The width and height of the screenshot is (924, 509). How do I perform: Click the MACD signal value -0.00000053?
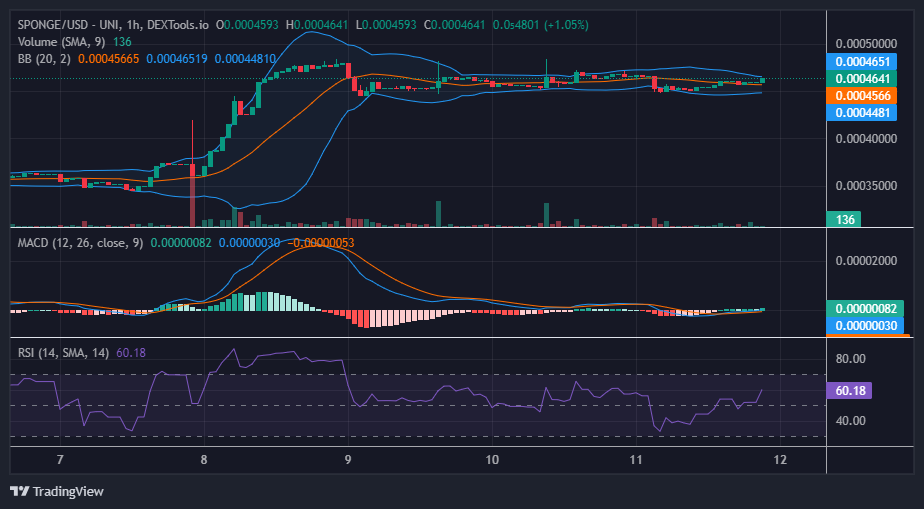coord(321,243)
